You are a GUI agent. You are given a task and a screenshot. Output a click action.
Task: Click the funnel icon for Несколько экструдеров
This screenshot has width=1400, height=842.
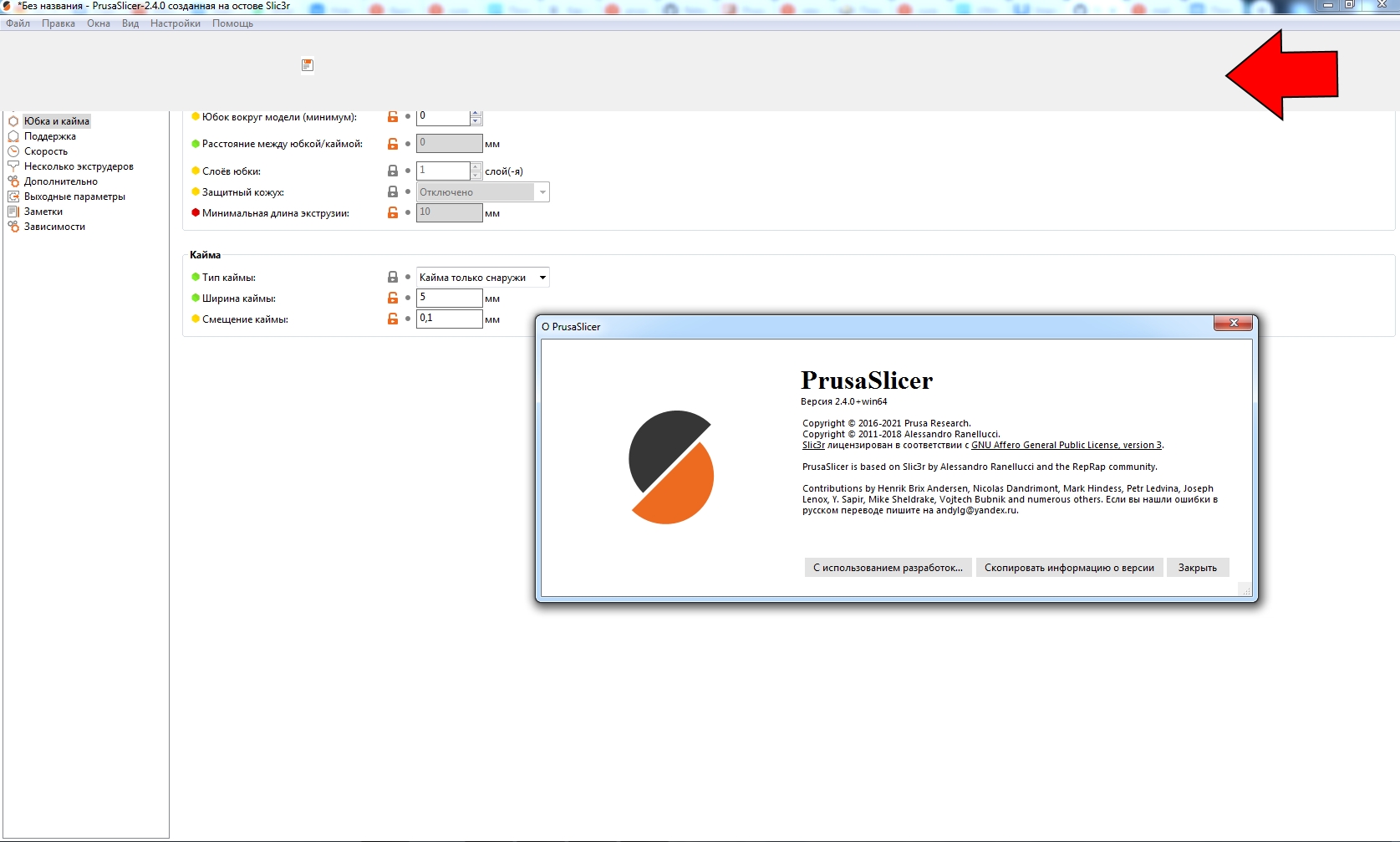13,166
